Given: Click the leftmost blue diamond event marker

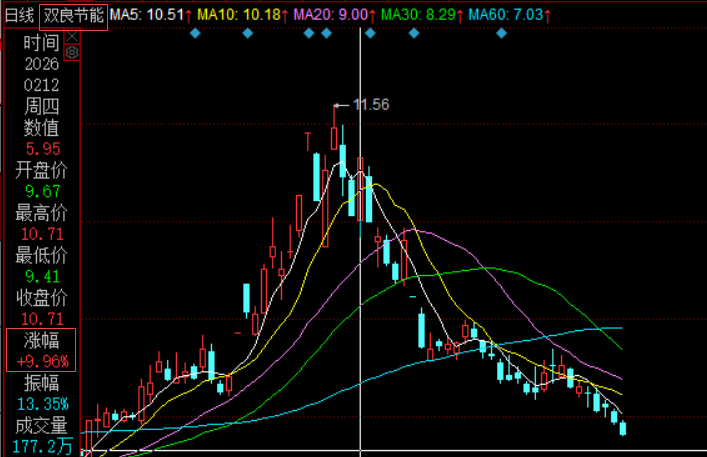Looking at the screenshot, I should 195,33.
